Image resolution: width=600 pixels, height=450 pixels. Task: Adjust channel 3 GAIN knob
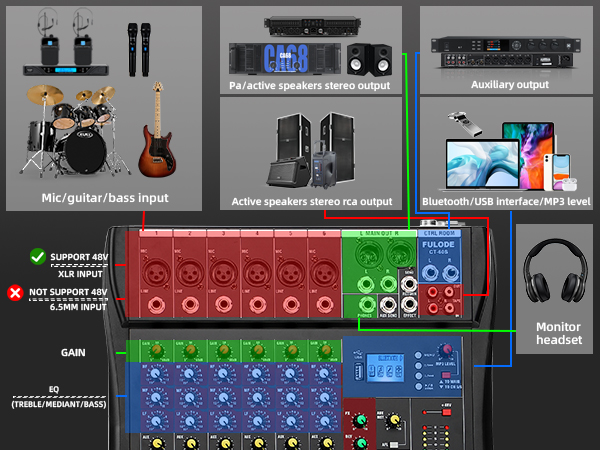click(224, 350)
